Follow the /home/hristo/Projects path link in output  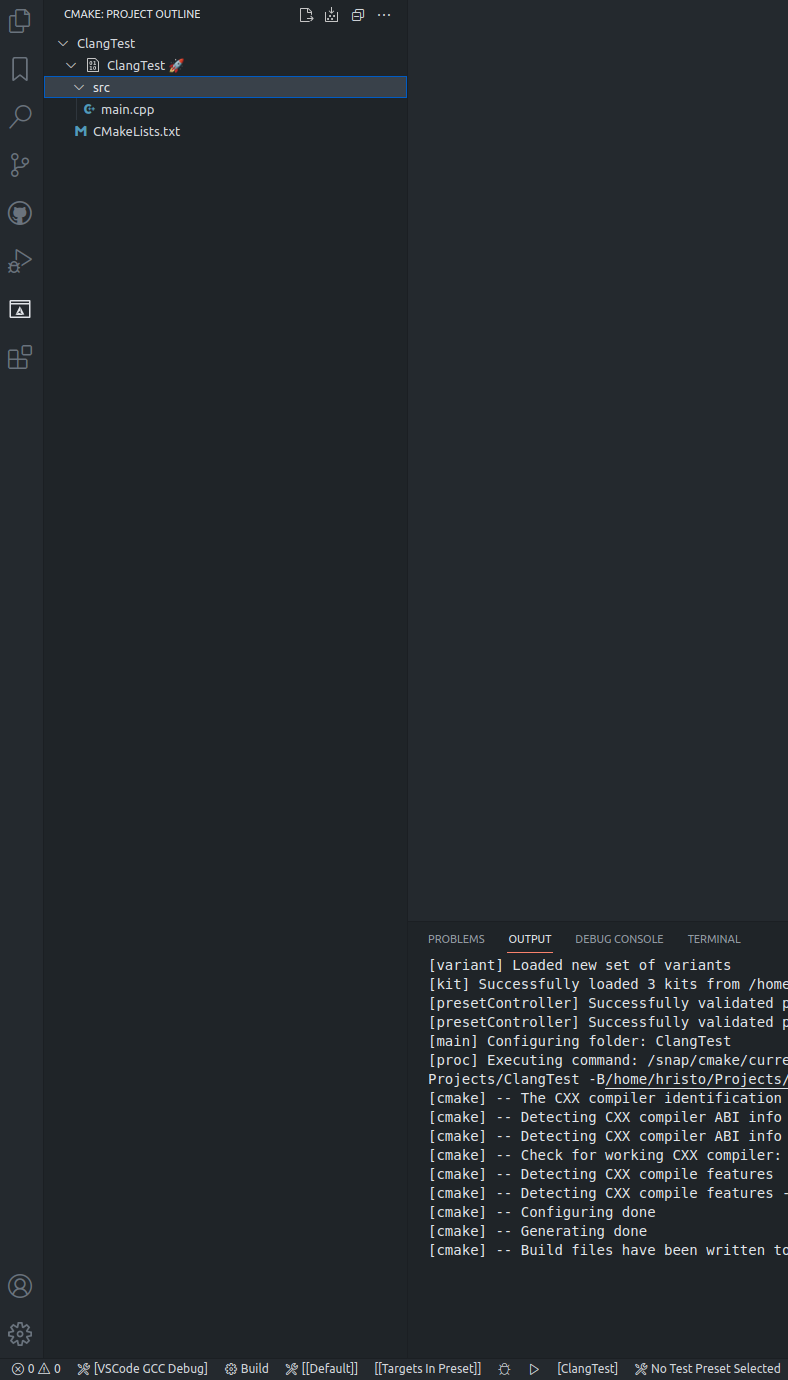coord(696,1079)
